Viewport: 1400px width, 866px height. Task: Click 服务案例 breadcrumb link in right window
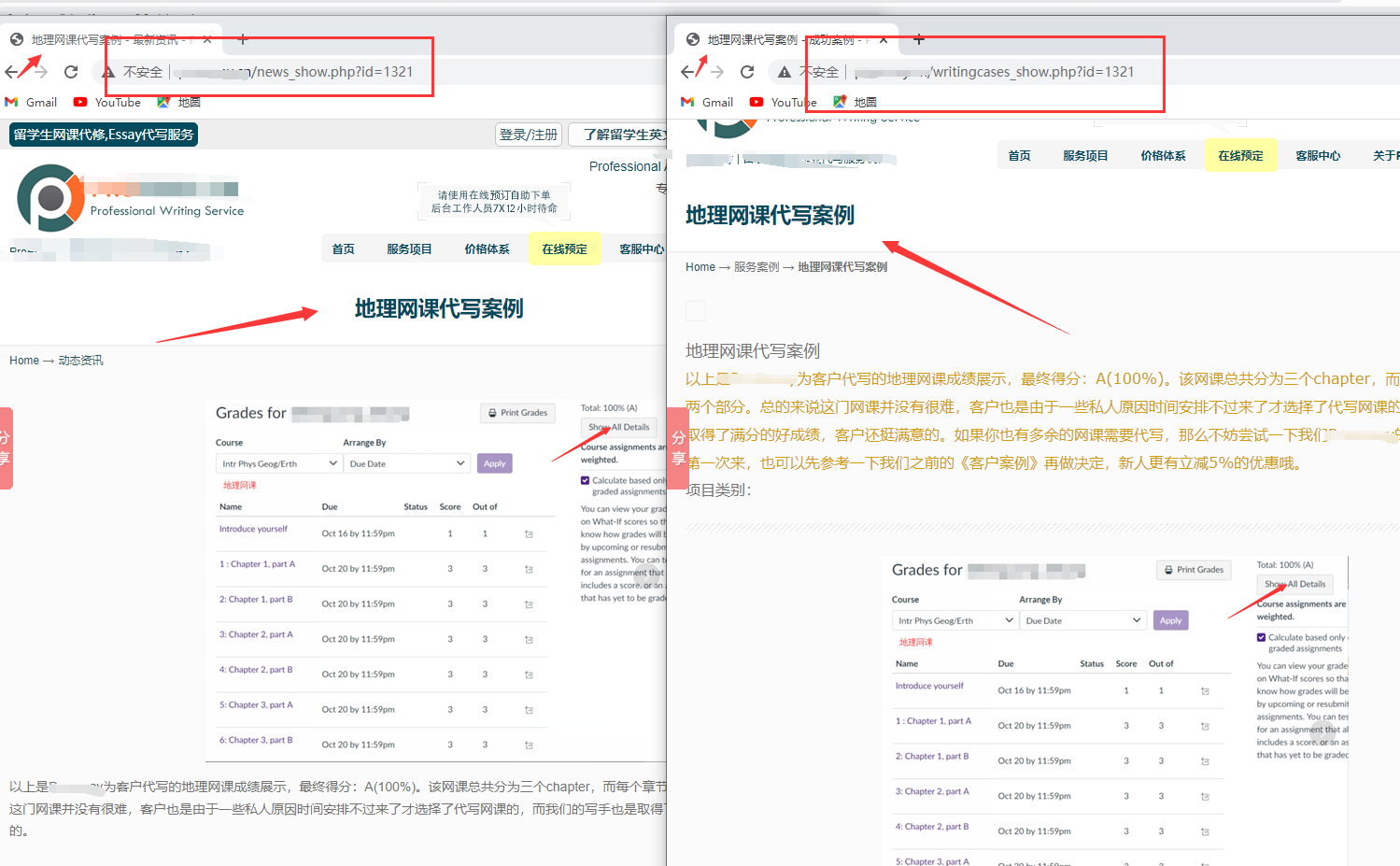coord(757,267)
